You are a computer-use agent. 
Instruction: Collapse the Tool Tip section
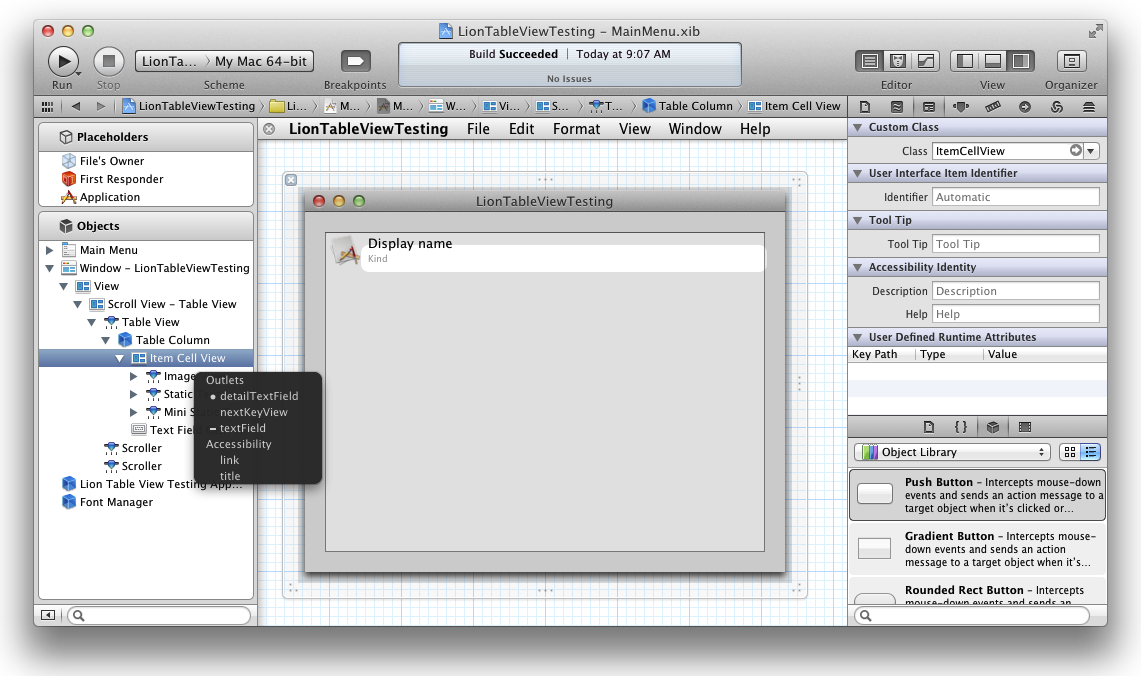pyautogui.click(x=857, y=220)
